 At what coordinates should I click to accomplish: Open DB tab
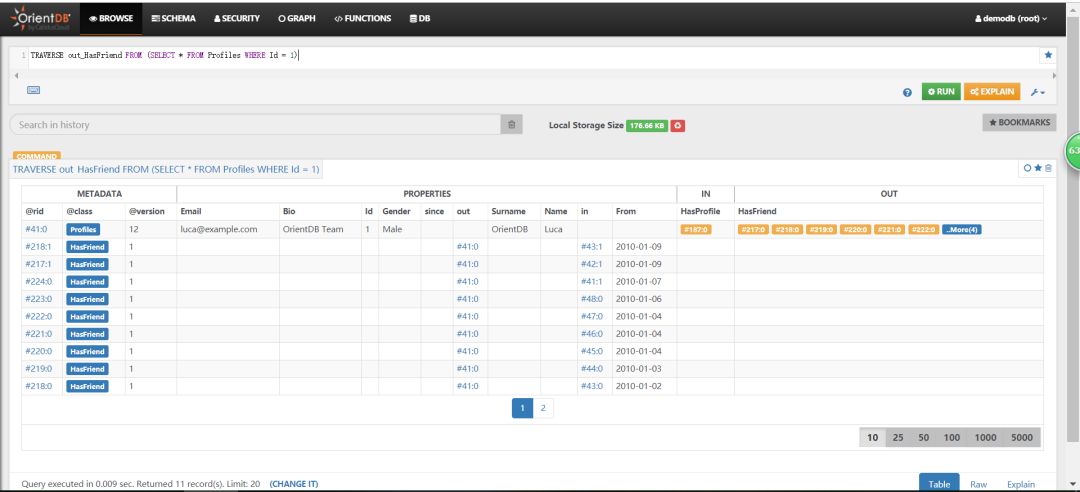point(419,19)
